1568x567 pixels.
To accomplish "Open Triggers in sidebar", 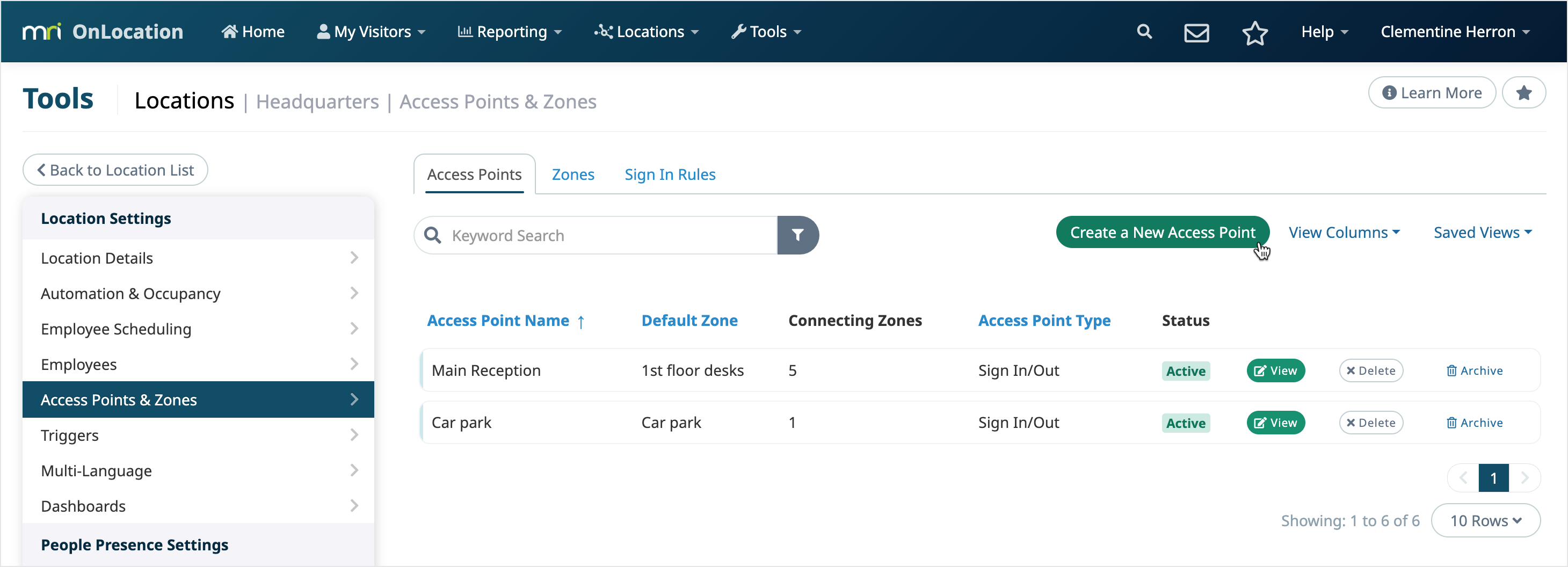I will point(199,435).
